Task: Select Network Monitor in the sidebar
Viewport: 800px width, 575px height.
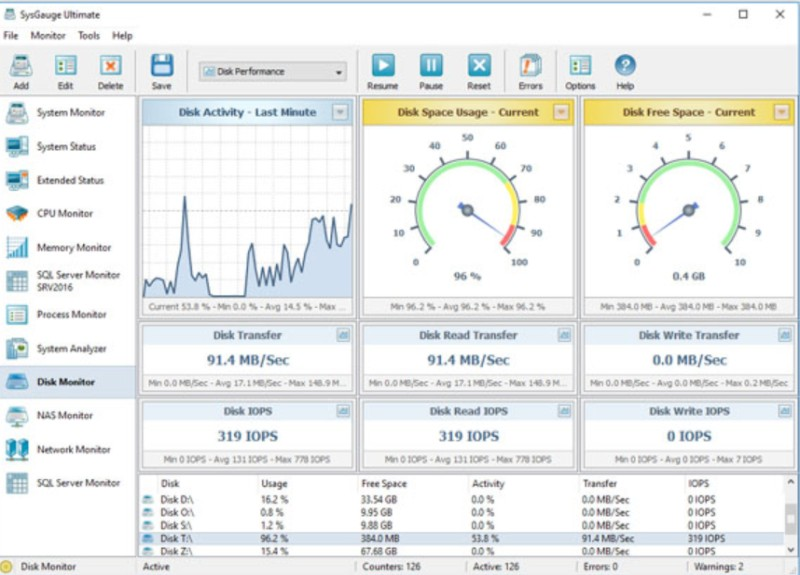Action: 73,450
